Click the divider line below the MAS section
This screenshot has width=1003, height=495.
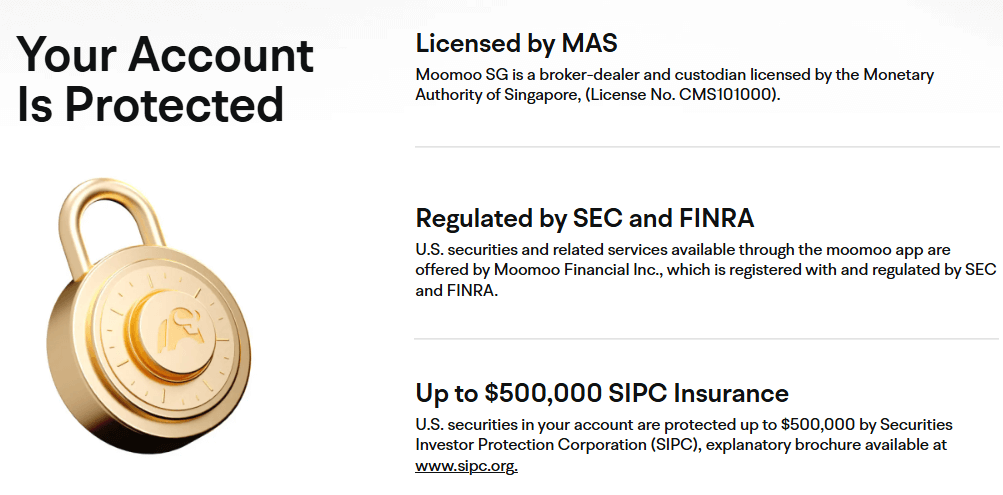coord(707,147)
